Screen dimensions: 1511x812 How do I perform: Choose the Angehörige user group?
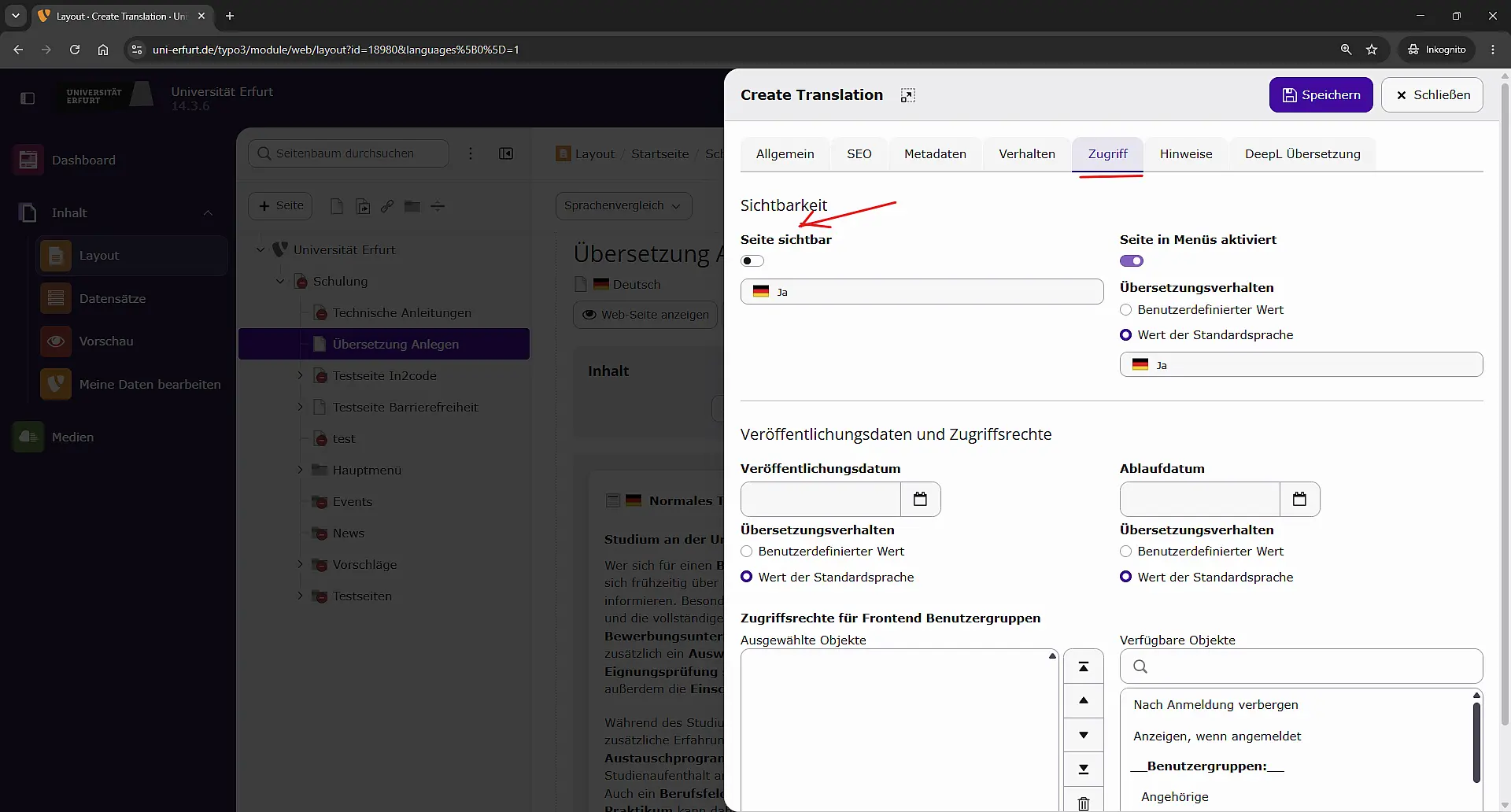click(1174, 797)
